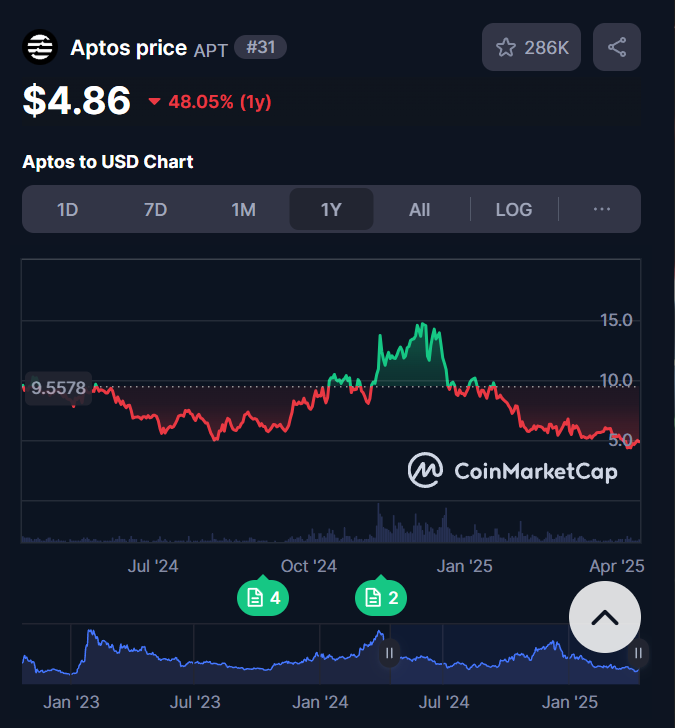Click the Aptos coin logo icon
Viewport: 675px width, 728px height.
(x=40, y=47)
